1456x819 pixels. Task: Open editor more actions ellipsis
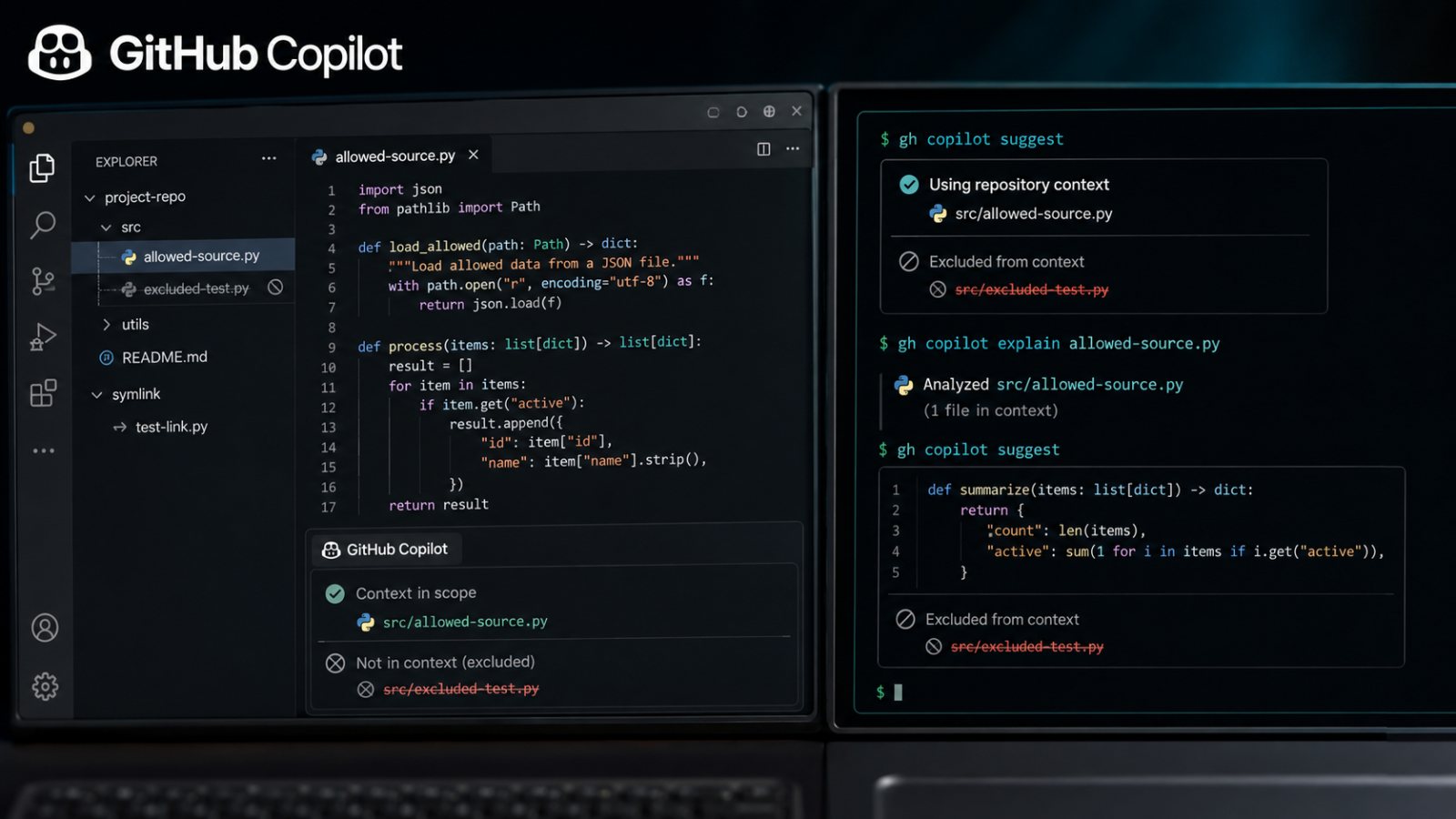pyautogui.click(x=793, y=148)
